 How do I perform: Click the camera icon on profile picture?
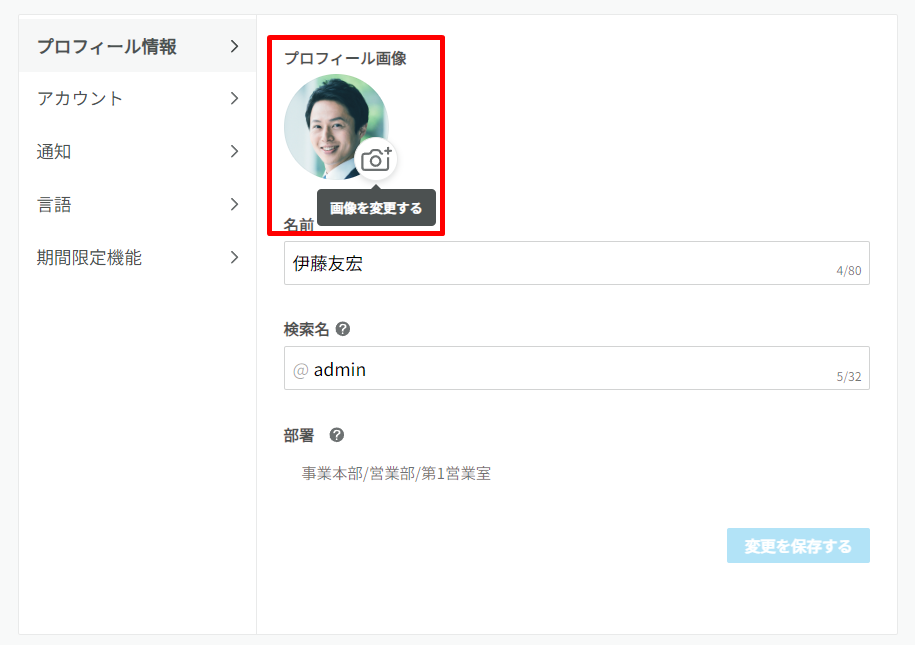point(376,160)
